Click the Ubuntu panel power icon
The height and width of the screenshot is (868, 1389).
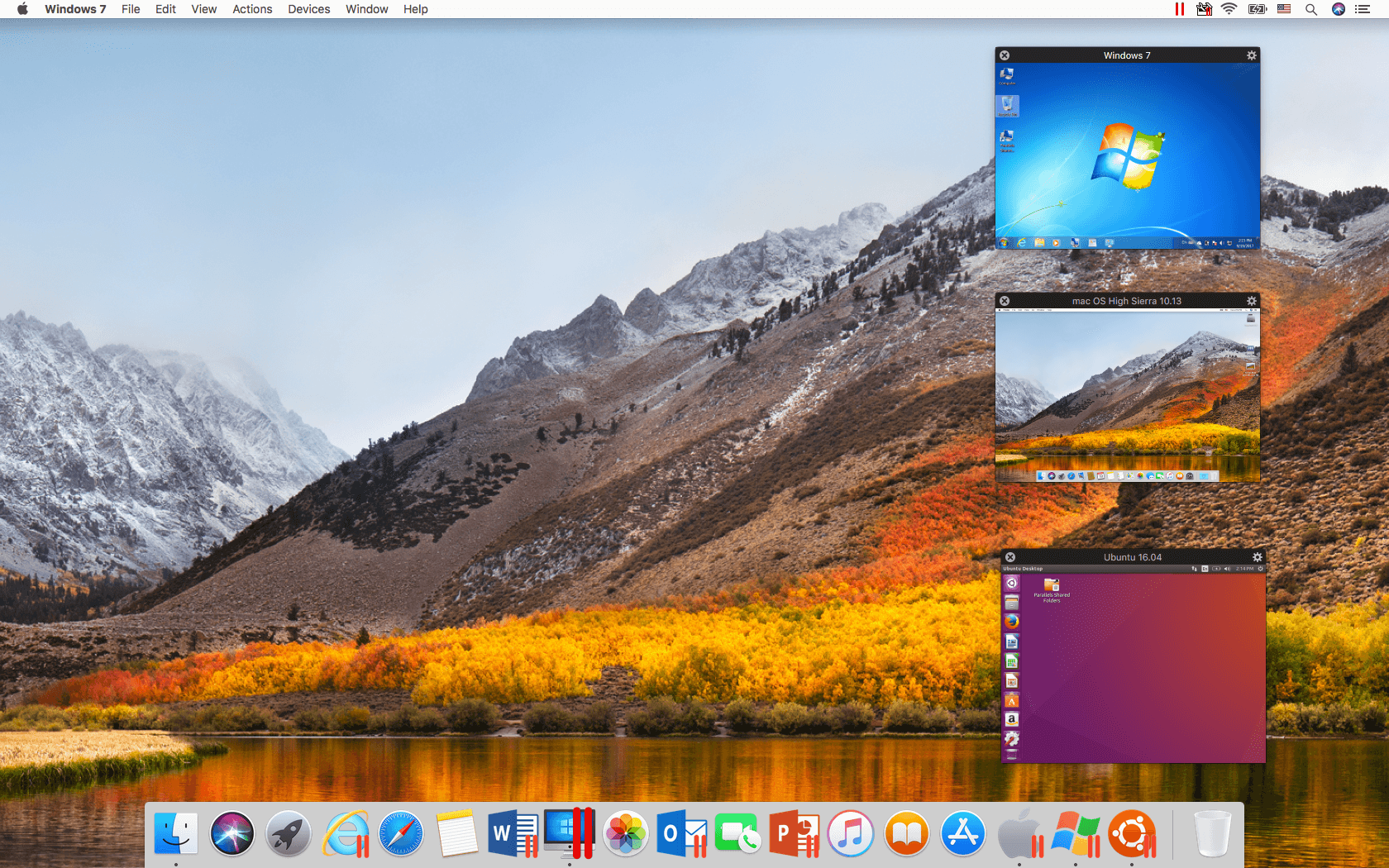click(1260, 569)
